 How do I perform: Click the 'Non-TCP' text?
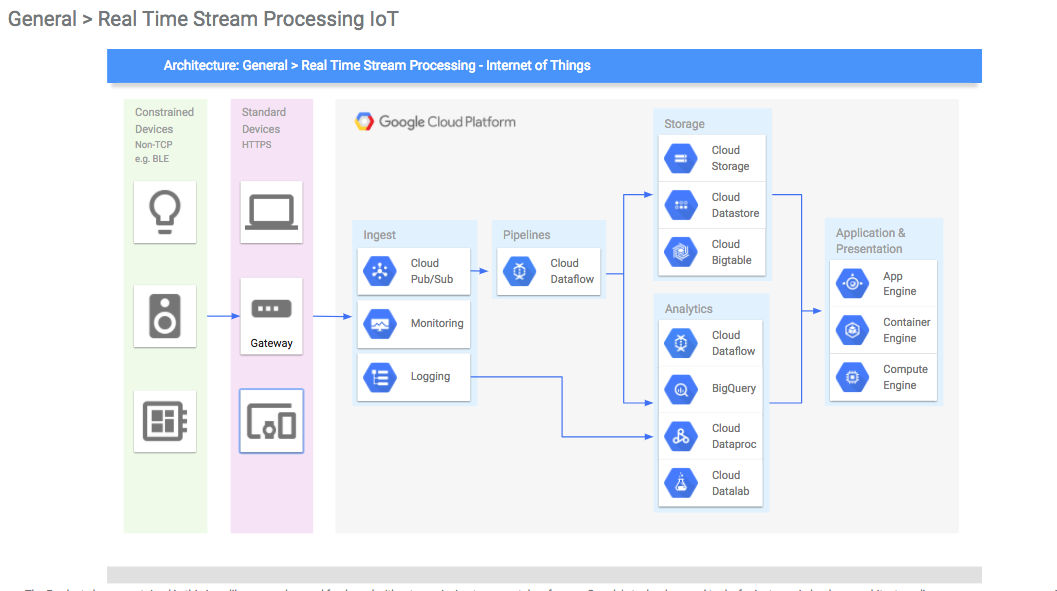[x=154, y=145]
